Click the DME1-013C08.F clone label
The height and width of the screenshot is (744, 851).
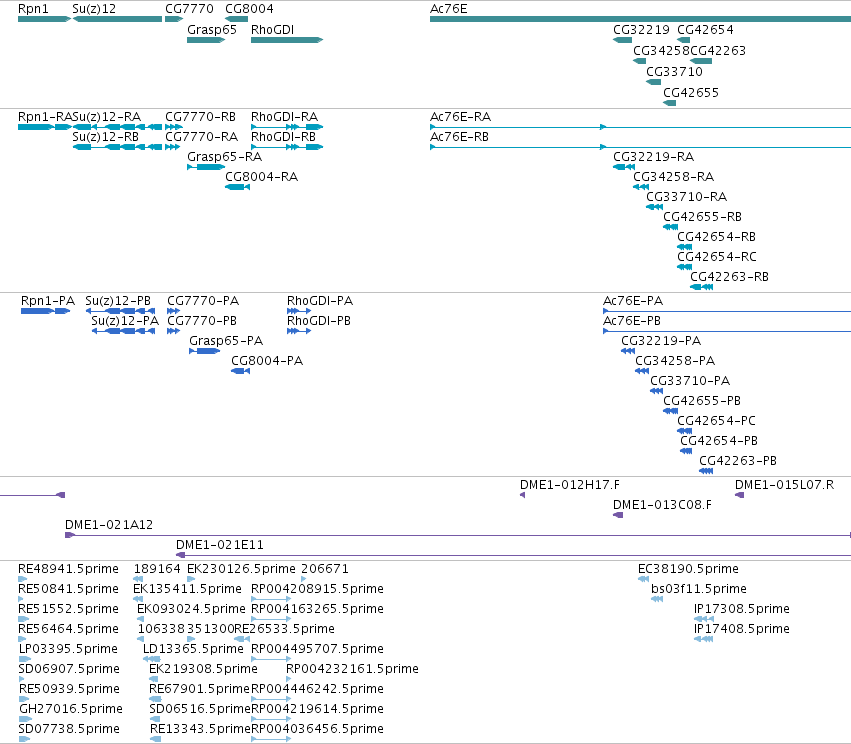pyautogui.click(x=662, y=505)
